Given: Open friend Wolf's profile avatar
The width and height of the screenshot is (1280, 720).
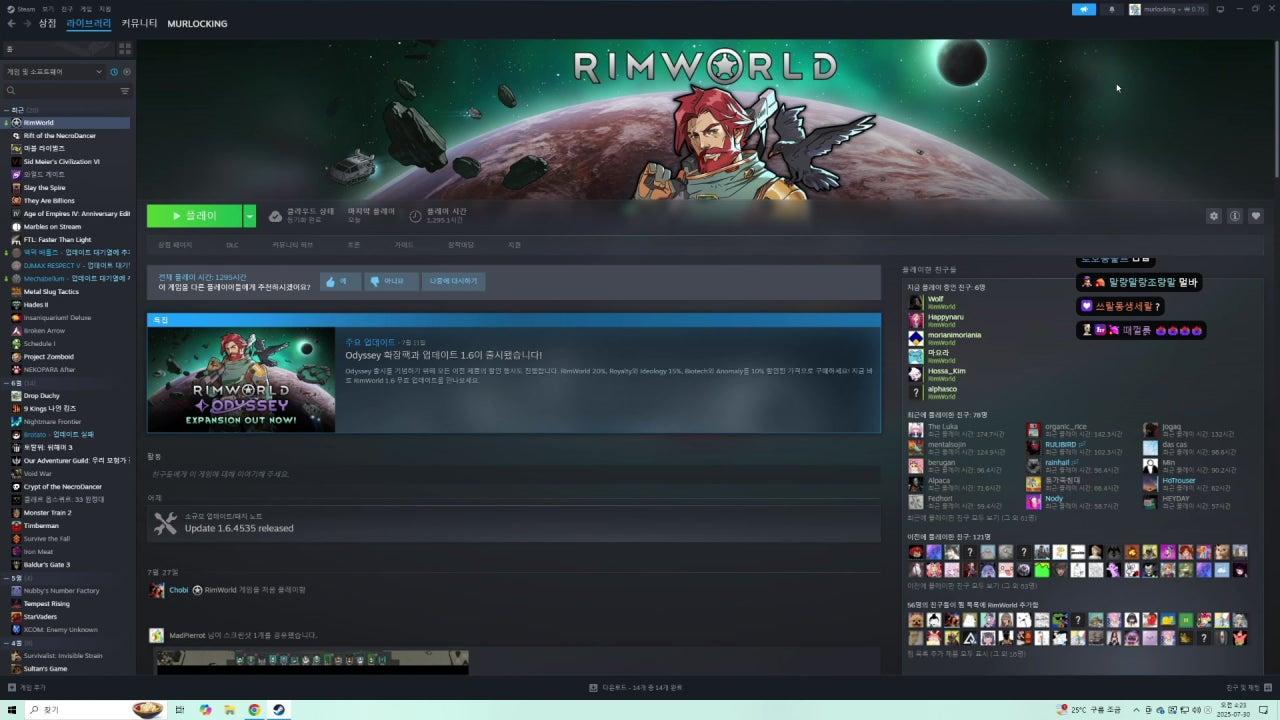Looking at the screenshot, I should 915,302.
